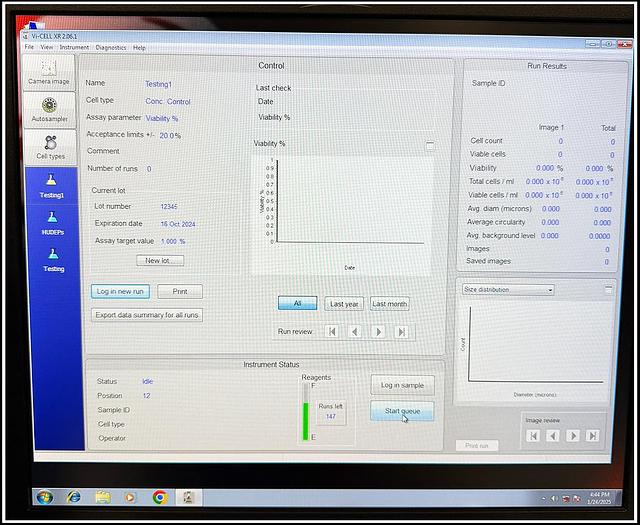The width and height of the screenshot is (640, 525).
Task: Collapse the Size distribution chart panel
Action: (608, 289)
